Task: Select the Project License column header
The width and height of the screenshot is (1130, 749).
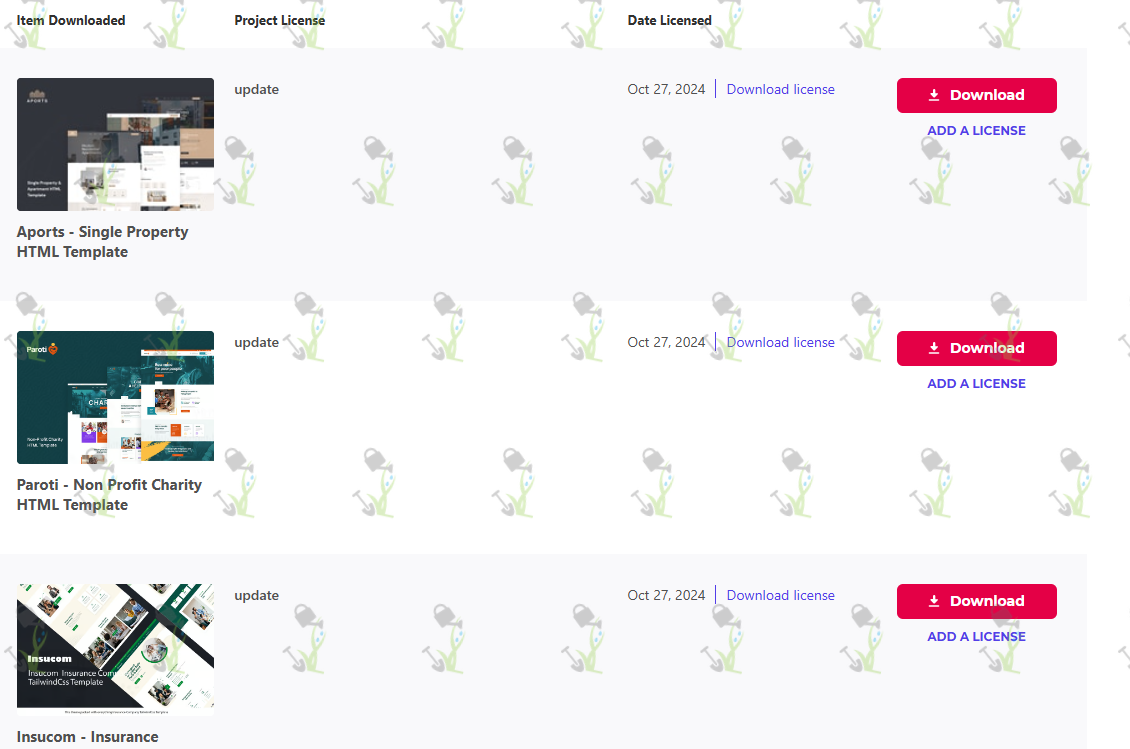Action: 280,20
